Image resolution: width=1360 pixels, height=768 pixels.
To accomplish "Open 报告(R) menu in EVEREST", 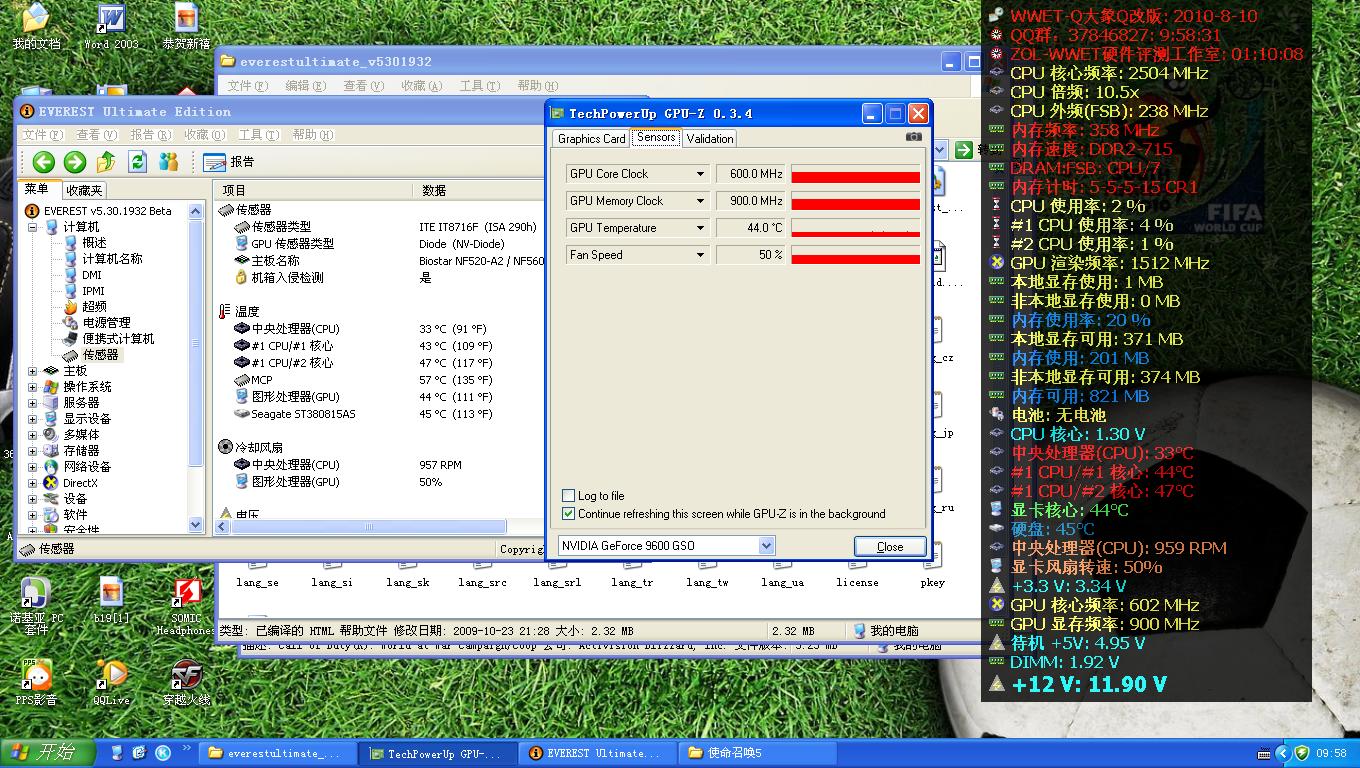I will pos(150,135).
